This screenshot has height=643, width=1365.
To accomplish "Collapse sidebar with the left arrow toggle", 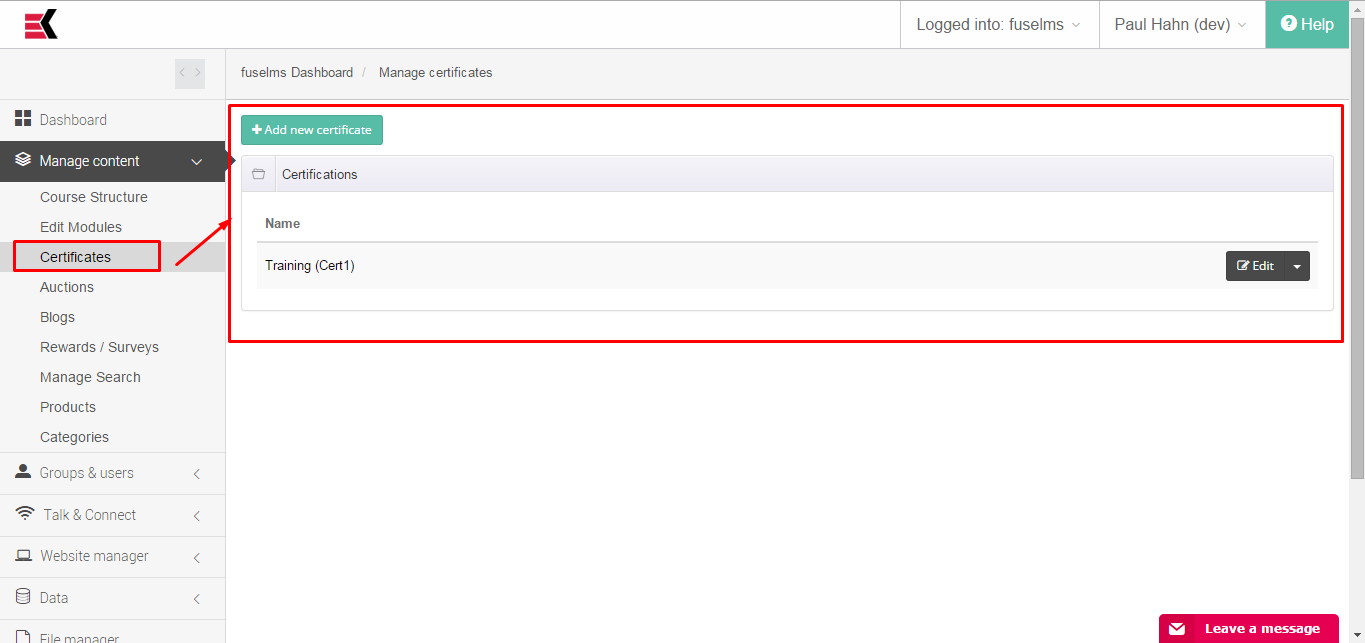I will tap(182, 73).
